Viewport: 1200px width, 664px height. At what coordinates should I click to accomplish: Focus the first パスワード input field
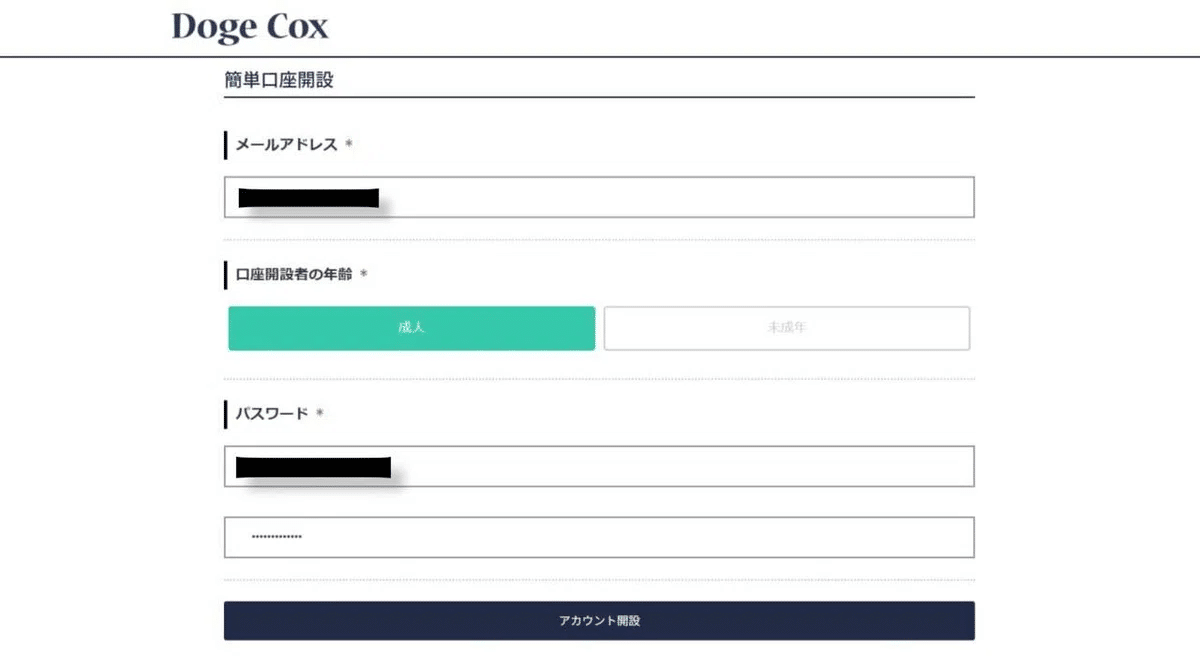pyautogui.click(x=680, y=466)
